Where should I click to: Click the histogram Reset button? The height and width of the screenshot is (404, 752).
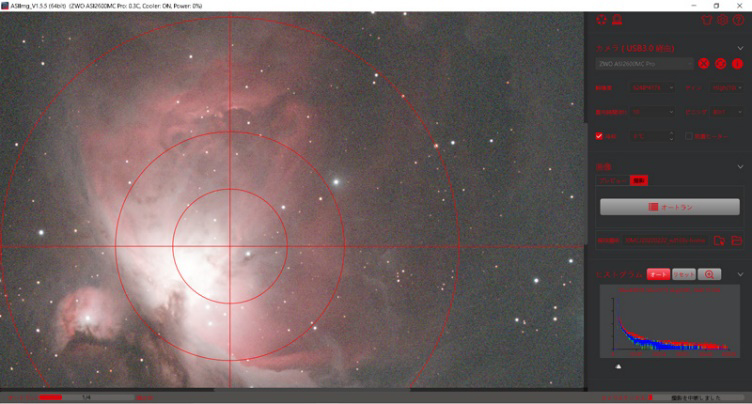[x=684, y=274]
